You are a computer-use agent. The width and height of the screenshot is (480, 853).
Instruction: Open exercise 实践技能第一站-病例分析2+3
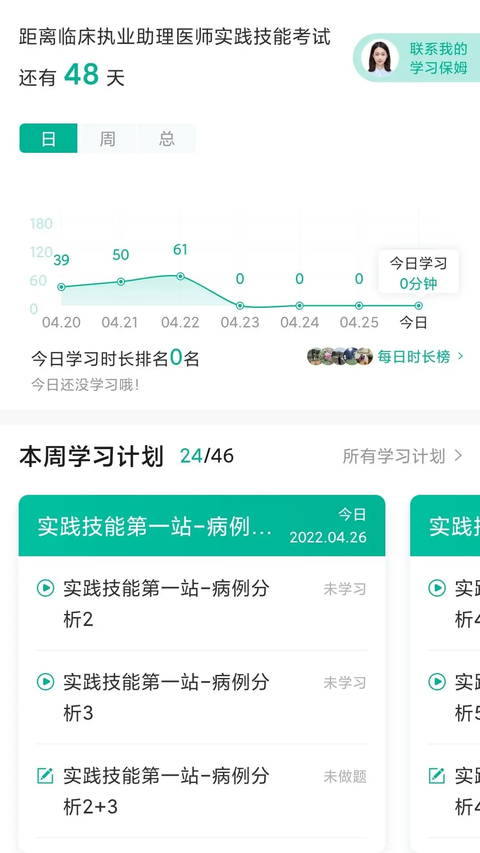[x=167, y=791]
